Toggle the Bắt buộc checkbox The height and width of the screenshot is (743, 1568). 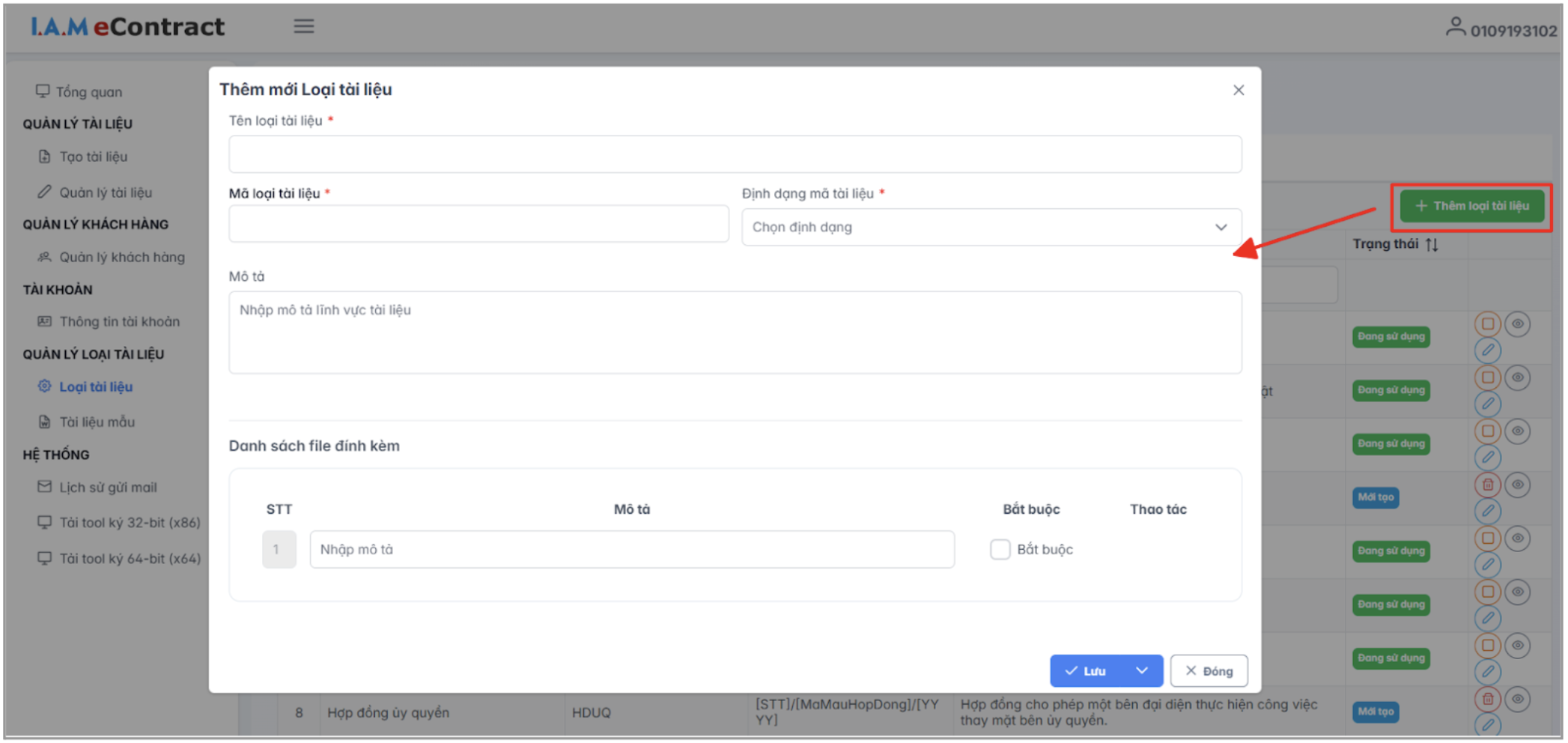(1000, 549)
